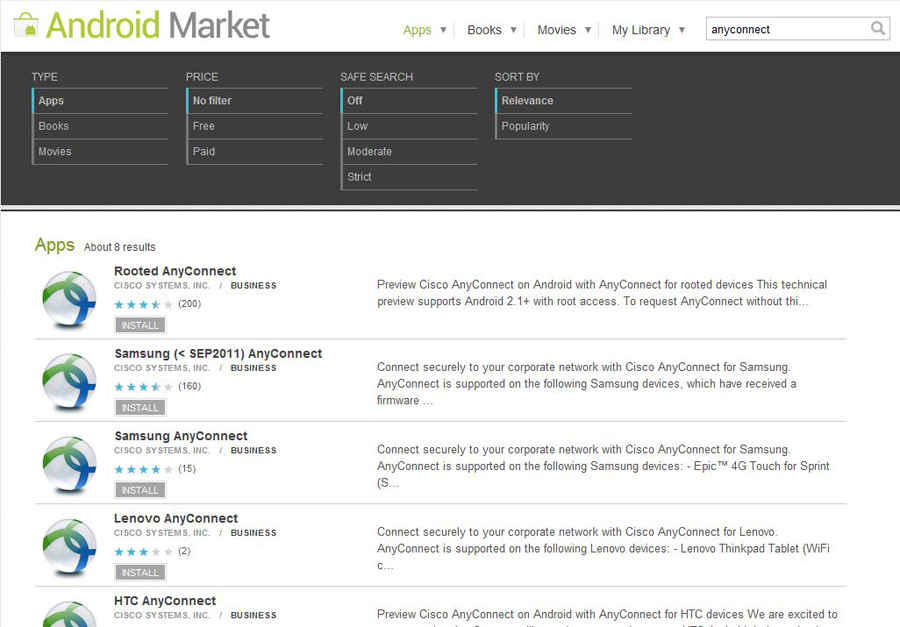
Task: Select Apps under the Type filter
Action: pyautogui.click(x=100, y=100)
